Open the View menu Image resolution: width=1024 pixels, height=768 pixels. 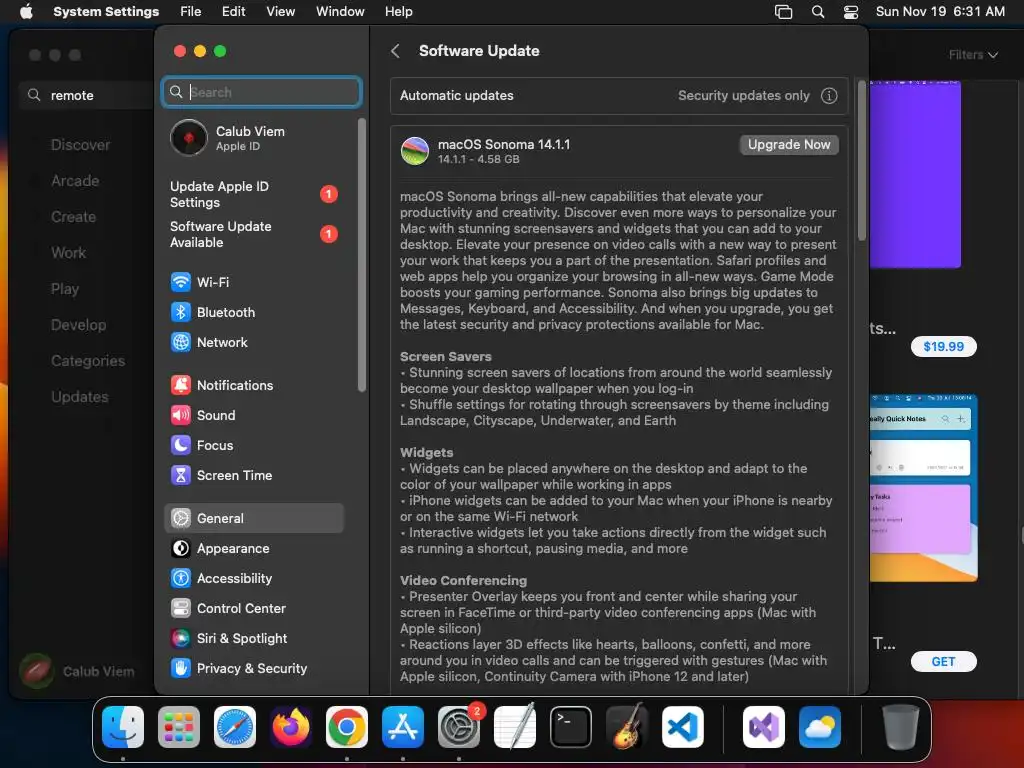point(280,12)
